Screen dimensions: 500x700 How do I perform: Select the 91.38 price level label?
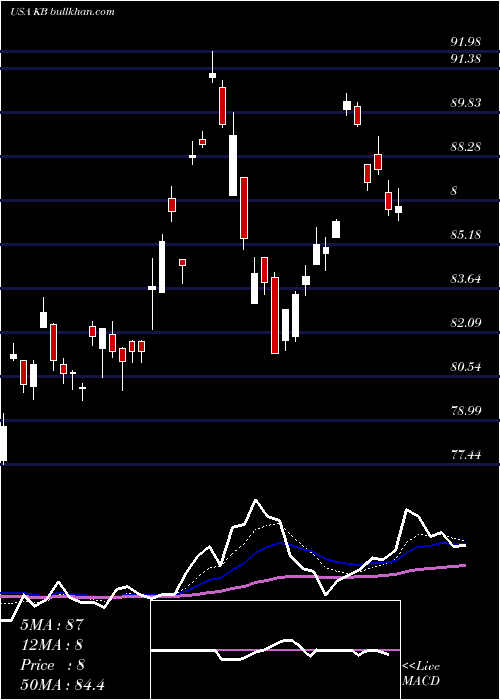[x=466, y=58]
